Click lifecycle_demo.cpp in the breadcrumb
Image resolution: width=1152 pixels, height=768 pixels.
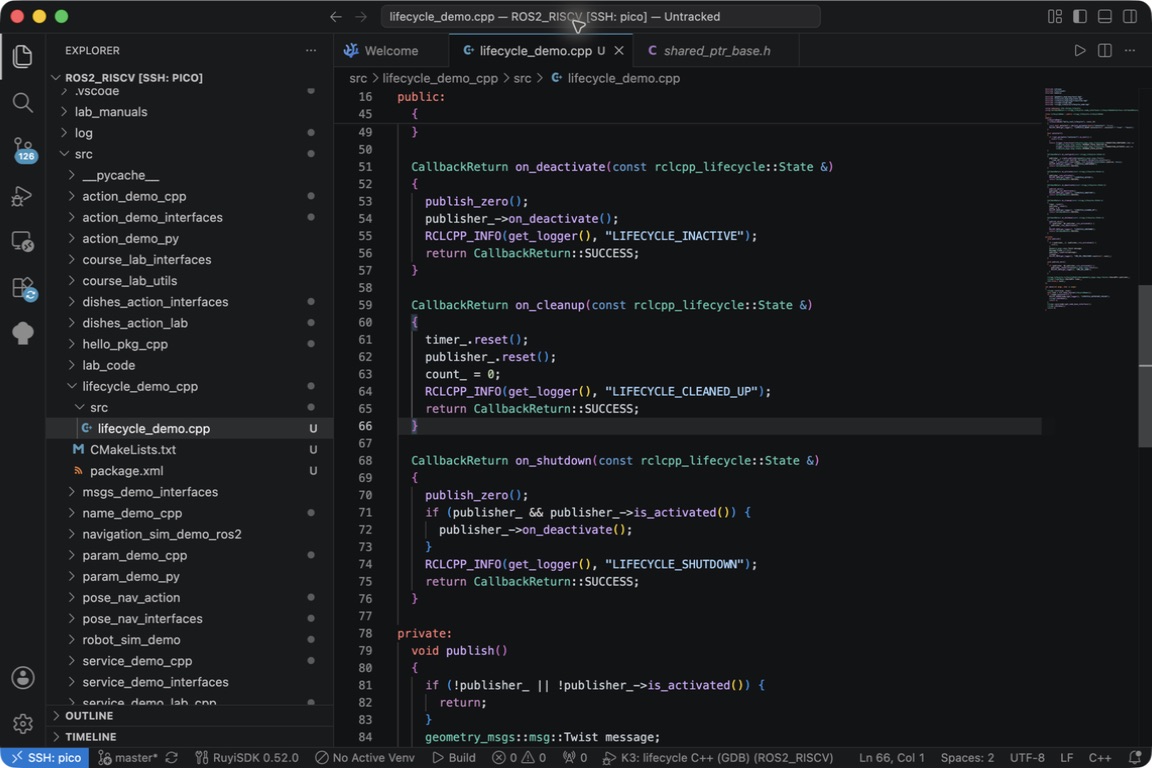(x=623, y=78)
